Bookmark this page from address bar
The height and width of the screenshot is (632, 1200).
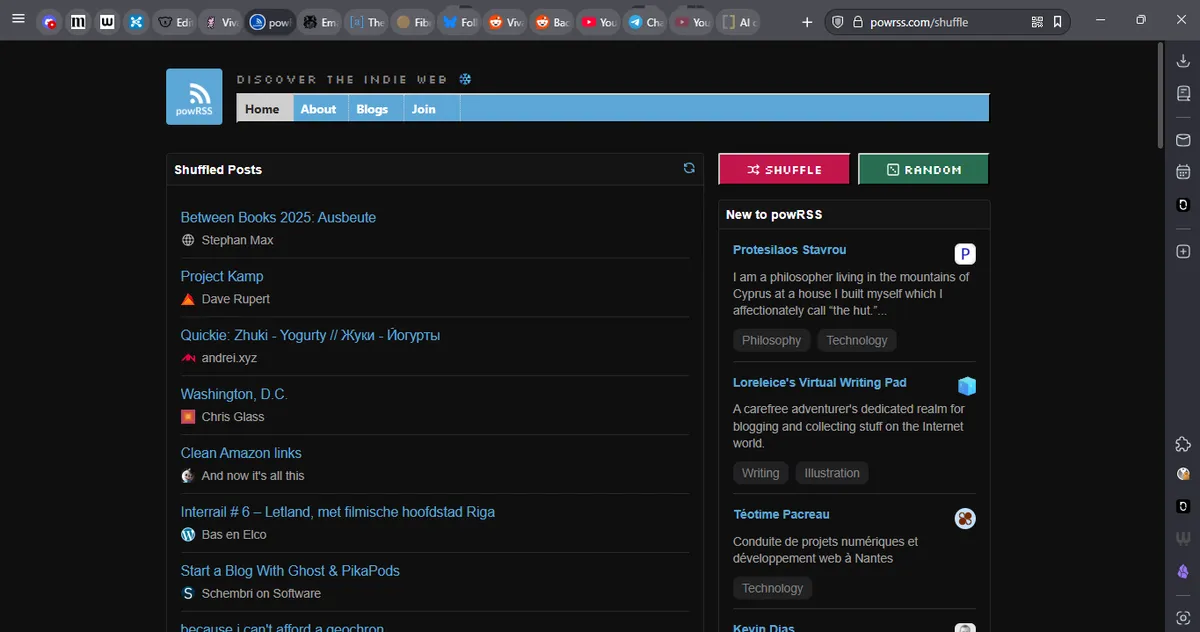tap(1057, 21)
